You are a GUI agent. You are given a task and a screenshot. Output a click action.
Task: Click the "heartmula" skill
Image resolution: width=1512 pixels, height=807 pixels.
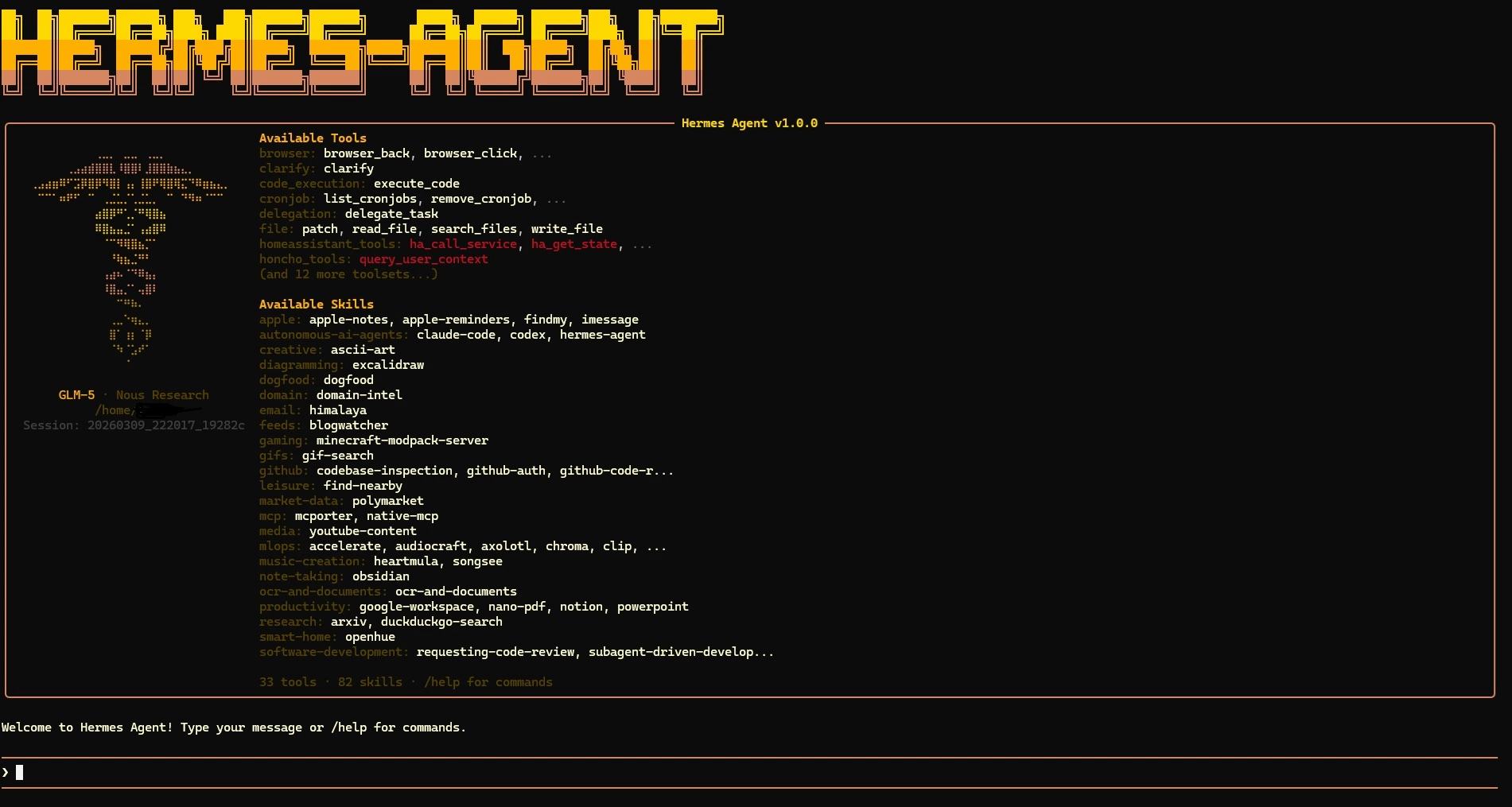[x=406, y=561]
